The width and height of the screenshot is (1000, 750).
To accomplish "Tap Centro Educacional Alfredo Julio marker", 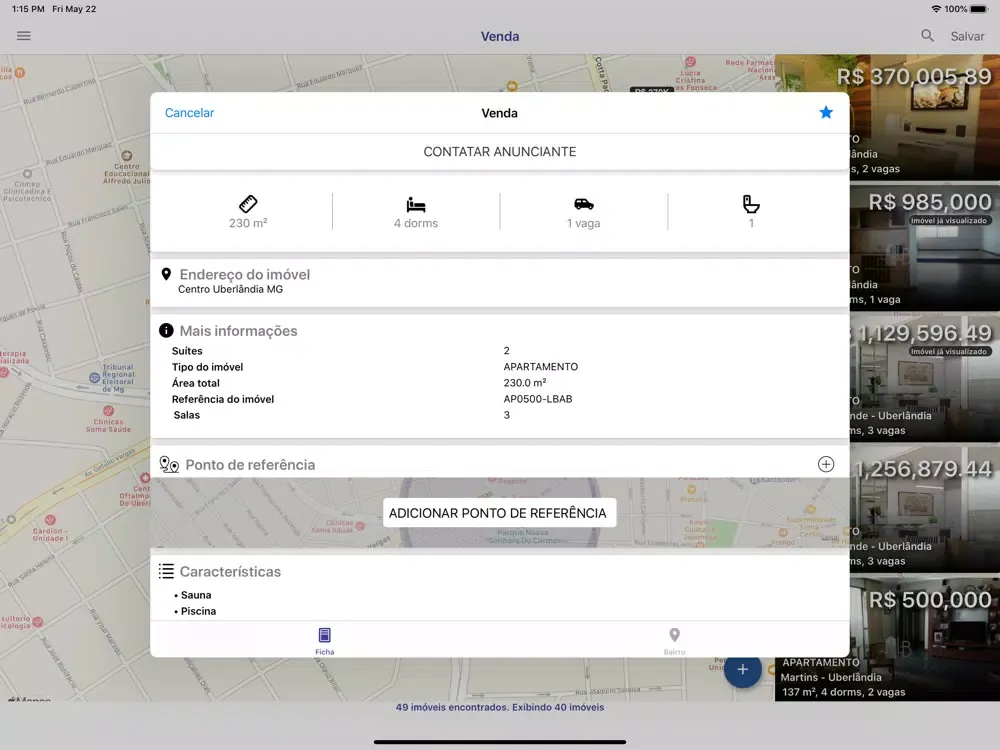I will (x=127, y=156).
